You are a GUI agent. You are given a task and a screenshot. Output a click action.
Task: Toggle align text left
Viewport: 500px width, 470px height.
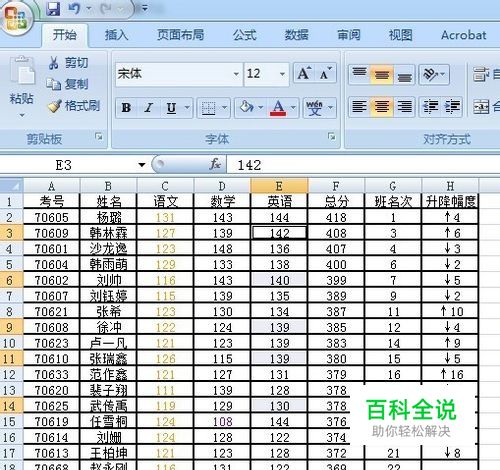pos(359,107)
